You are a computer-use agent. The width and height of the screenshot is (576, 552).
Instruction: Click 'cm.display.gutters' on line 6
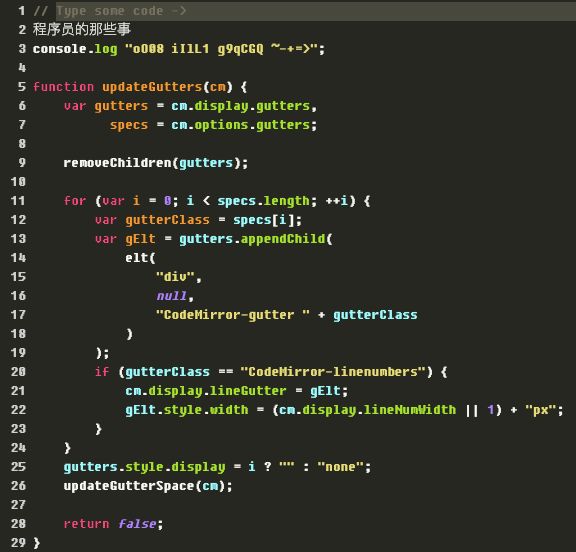pyautogui.click(x=241, y=106)
